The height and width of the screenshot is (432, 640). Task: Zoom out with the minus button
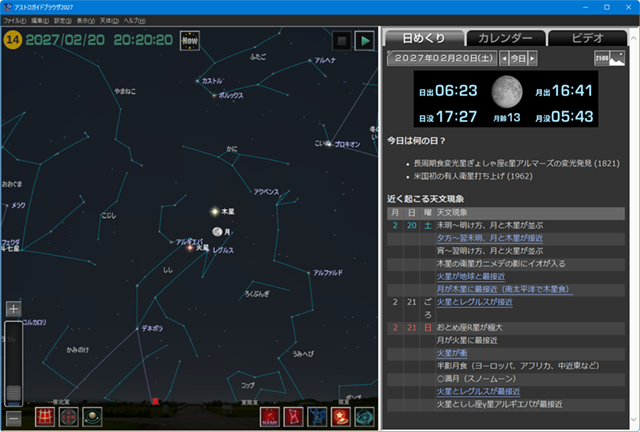click(x=13, y=419)
